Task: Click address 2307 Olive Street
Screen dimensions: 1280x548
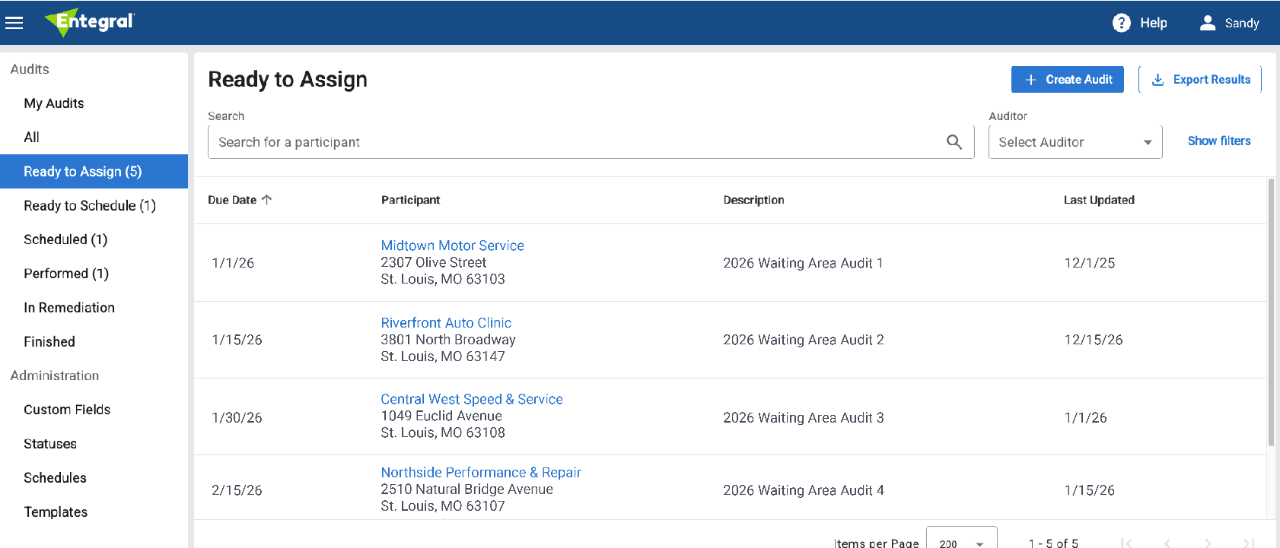Action: pos(434,262)
